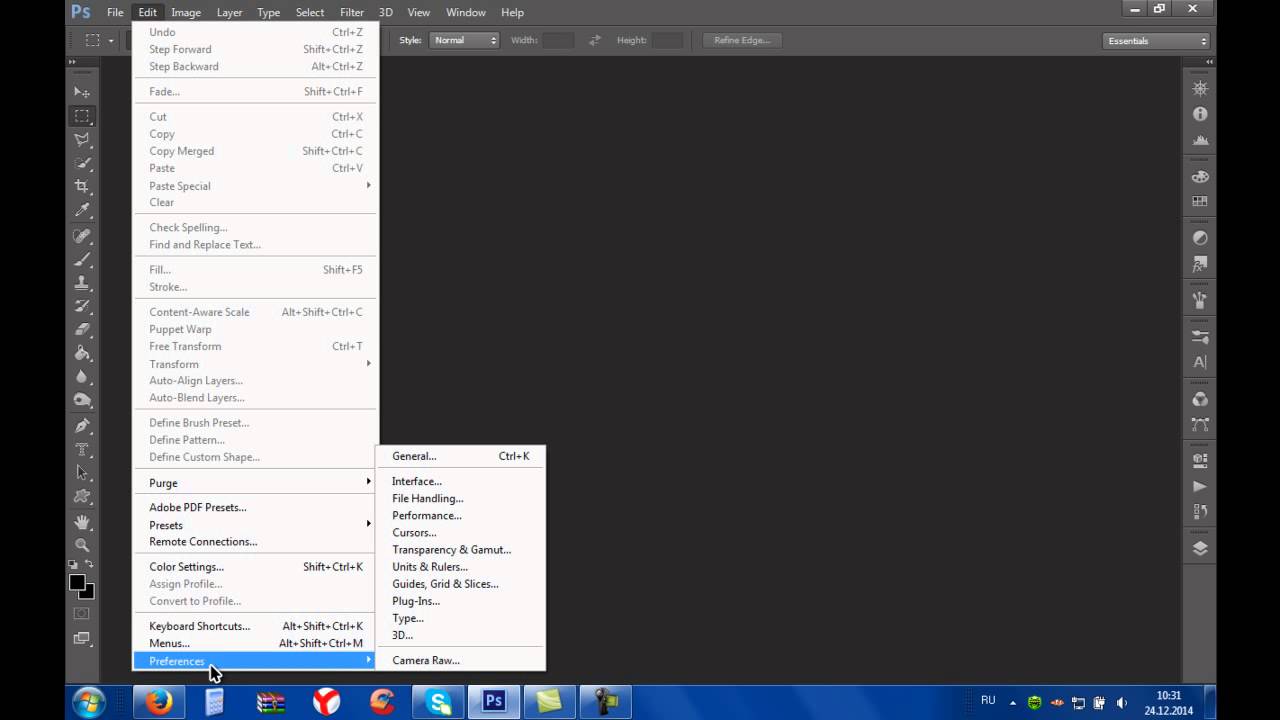The width and height of the screenshot is (1280, 720).
Task: Reset default foreground and background colors
Action: pos(74,565)
